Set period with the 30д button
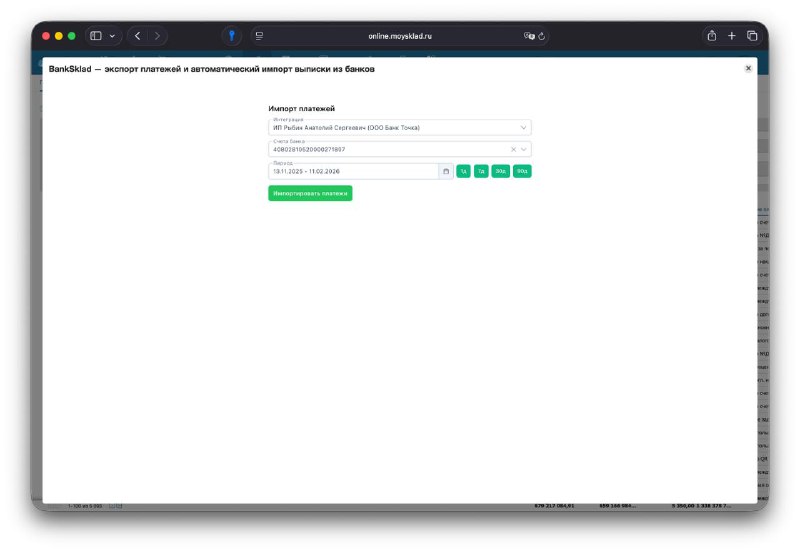800x552 pixels. click(x=501, y=171)
